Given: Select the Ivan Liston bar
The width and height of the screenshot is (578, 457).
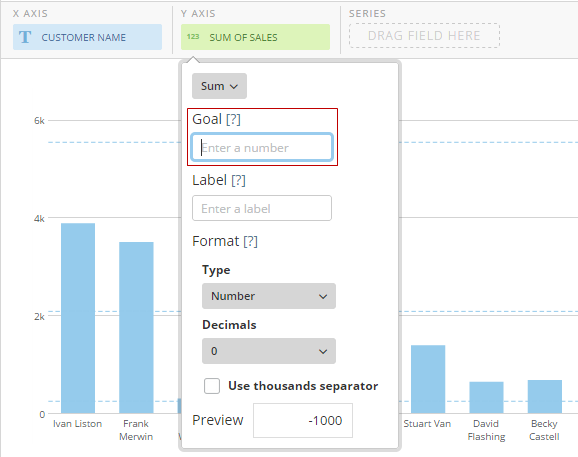Looking at the screenshot, I should [x=78, y=318].
